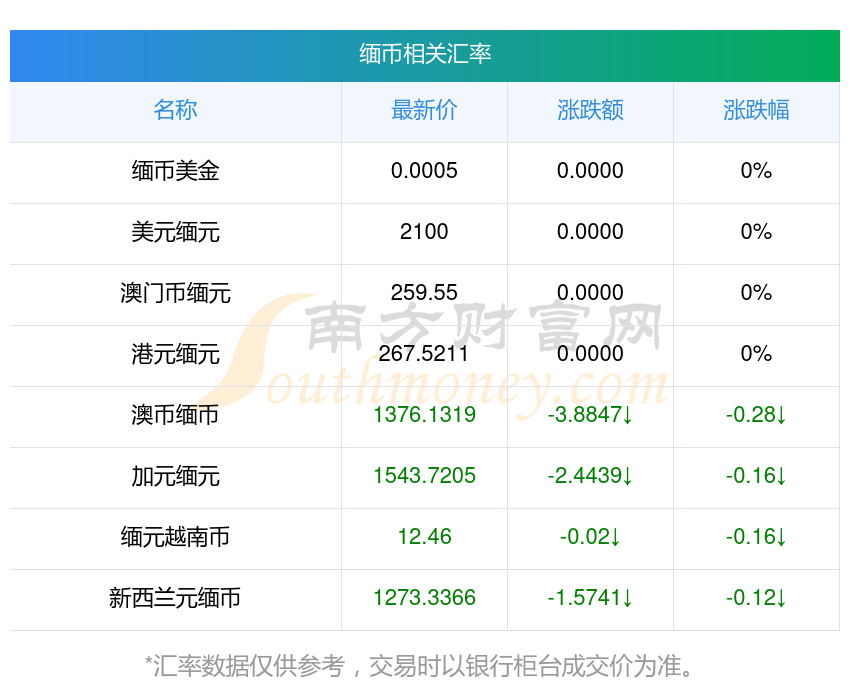Screen dimensions: 850x698
Task: Select the 涨跌幅 column header
Action: [x=756, y=110]
